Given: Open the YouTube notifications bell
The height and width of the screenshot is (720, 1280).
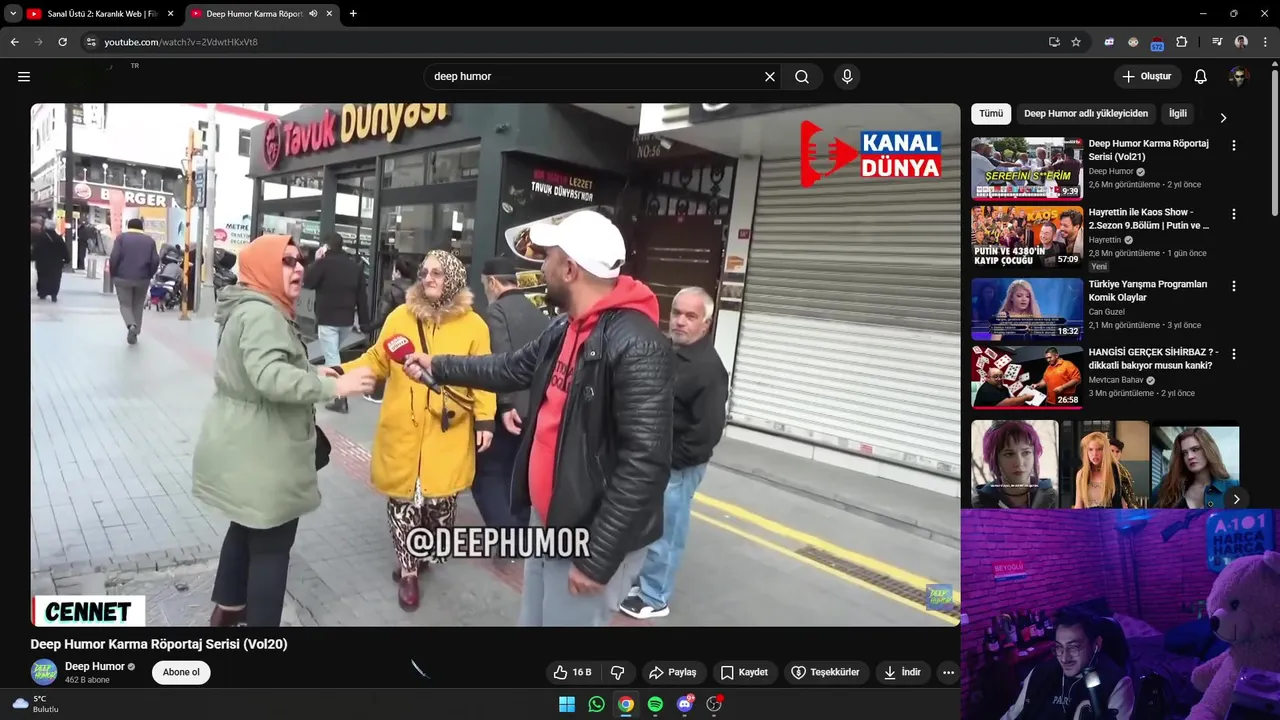Looking at the screenshot, I should (x=1201, y=77).
